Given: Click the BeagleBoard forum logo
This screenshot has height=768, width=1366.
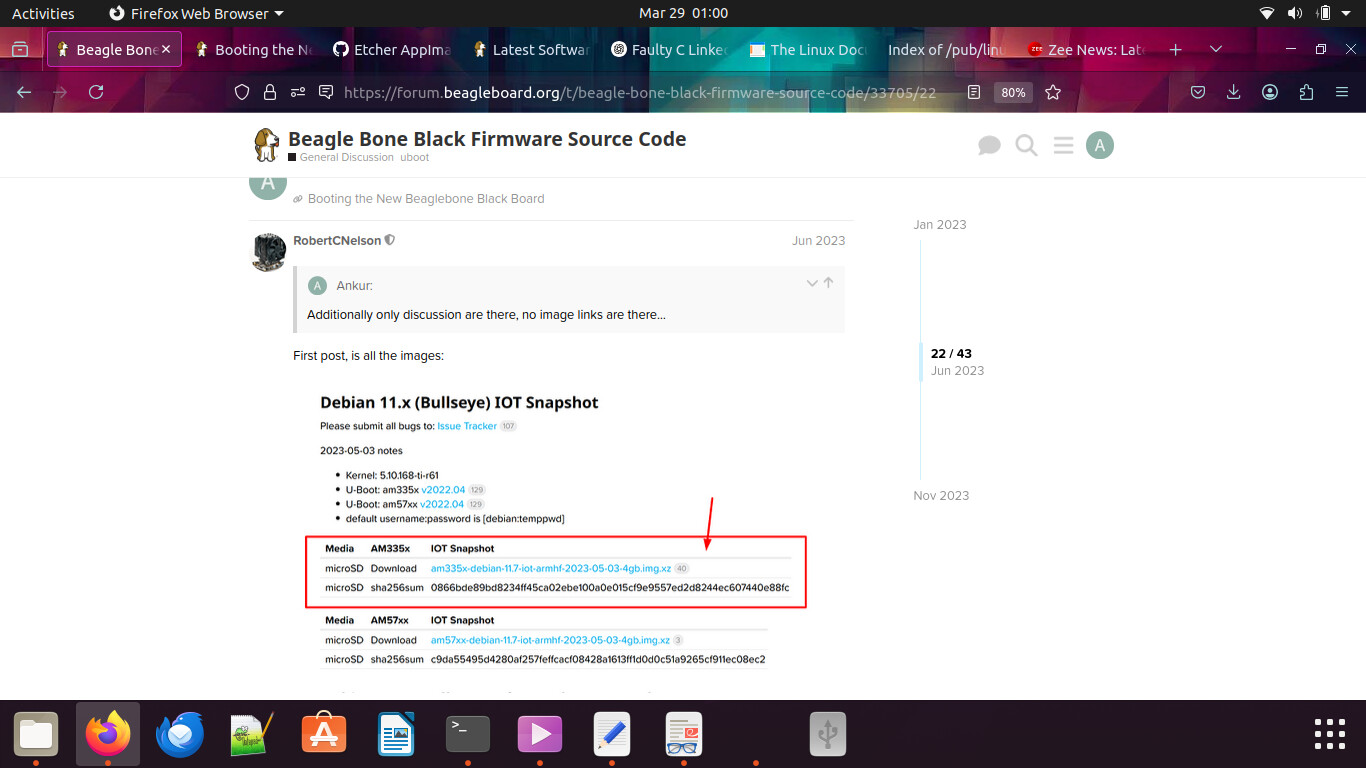Looking at the screenshot, I should [x=266, y=145].
